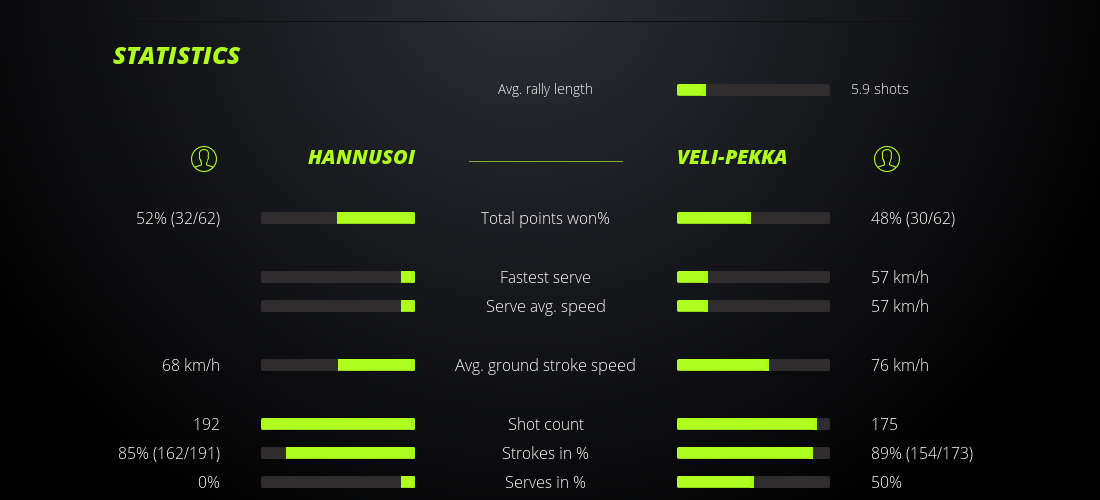Click Hannusoi's Shot count bar
Image resolution: width=1100 pixels, height=500 pixels.
point(338,424)
